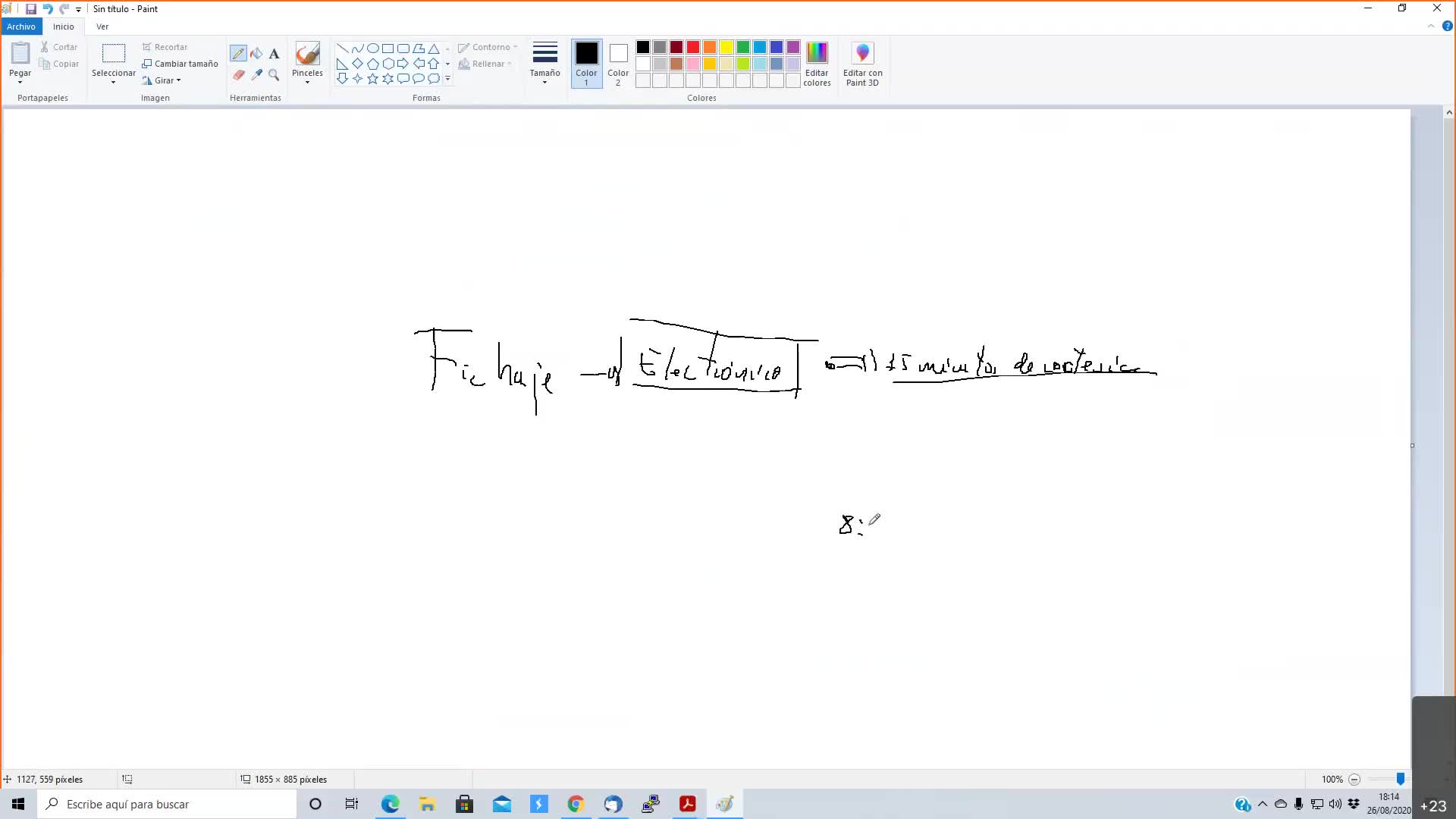The height and width of the screenshot is (819, 1456).
Task: Pick the purple color swatch
Action: pos(793,47)
